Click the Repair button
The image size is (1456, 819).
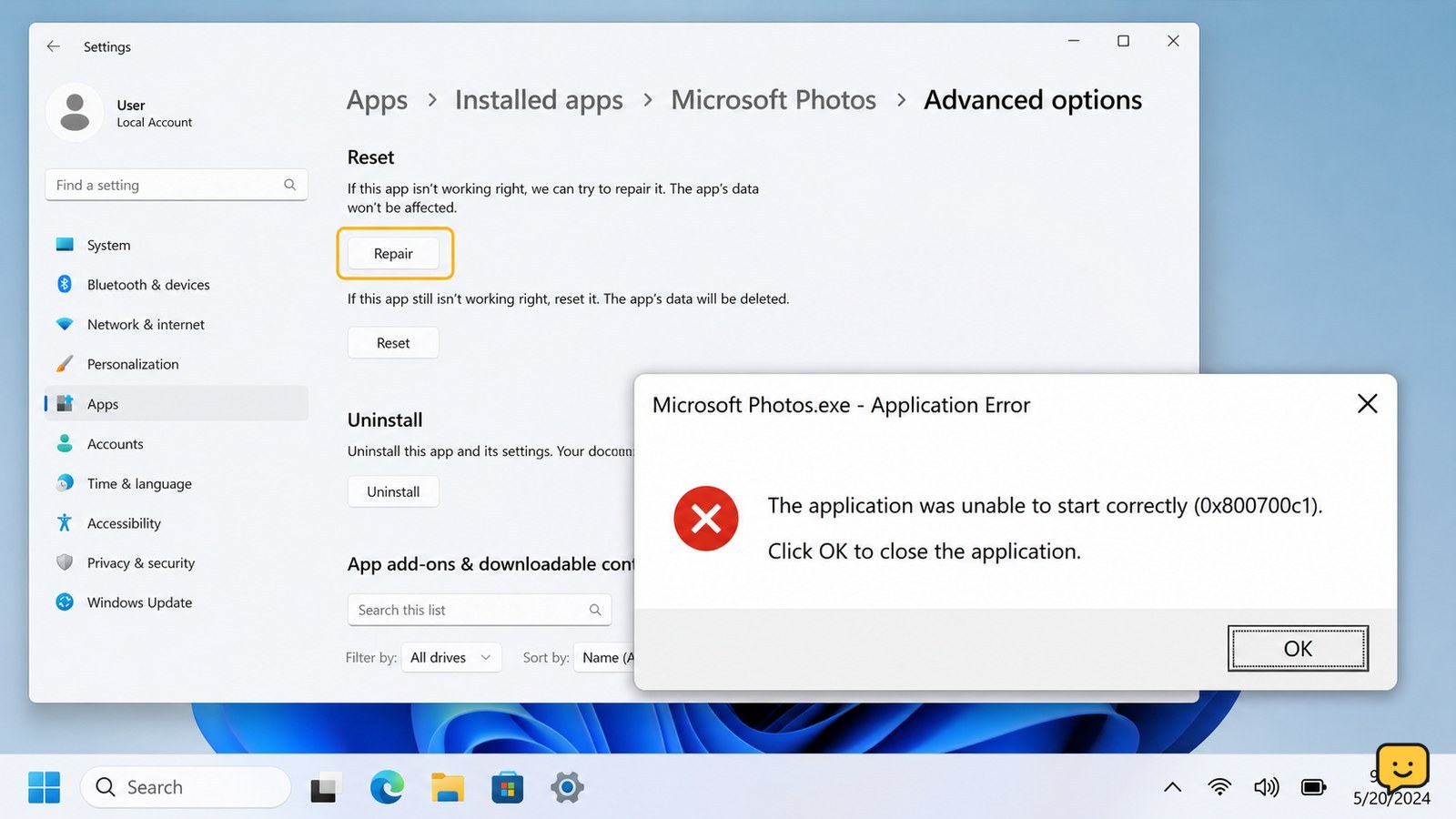(x=393, y=253)
